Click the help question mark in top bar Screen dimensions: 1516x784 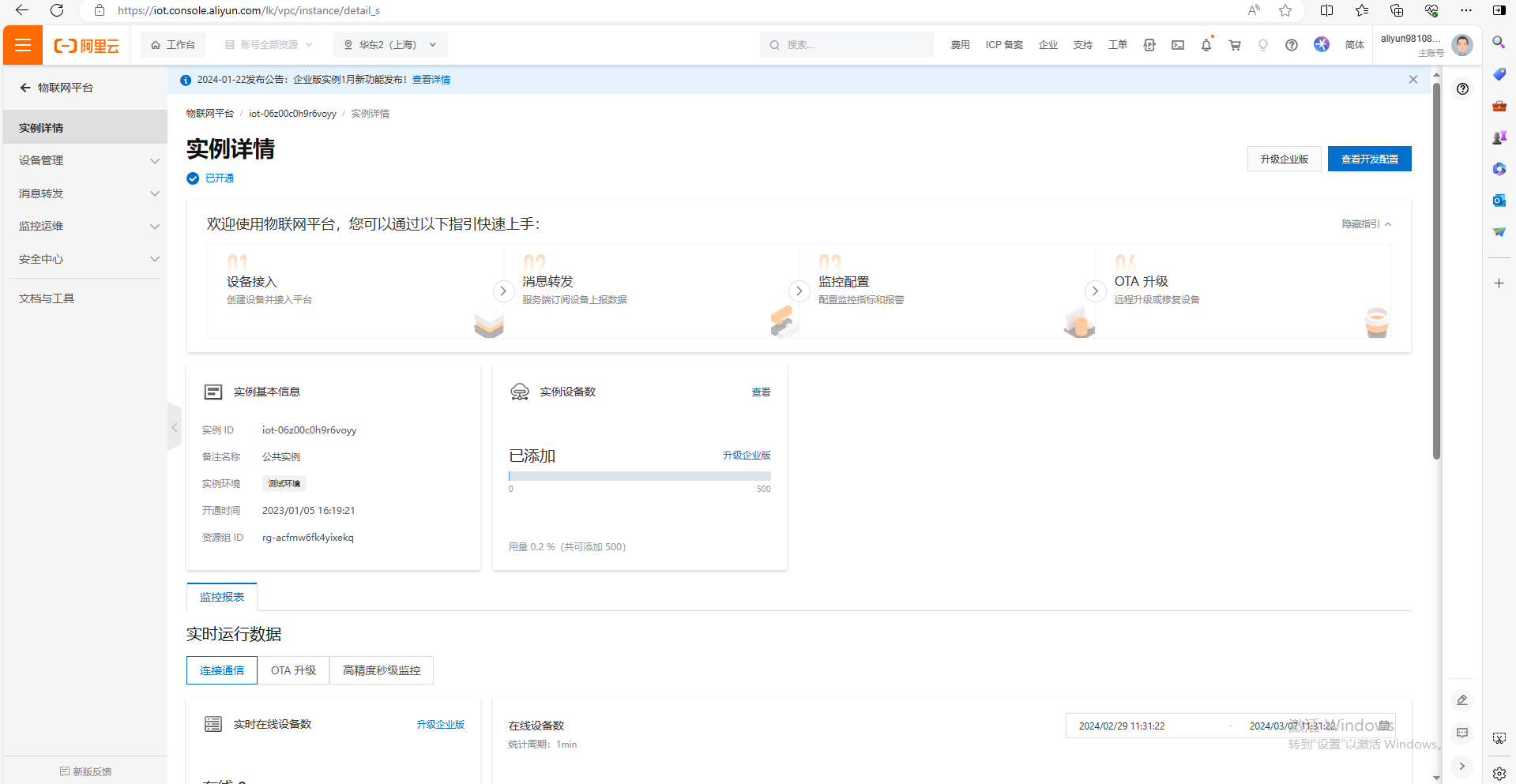click(x=1292, y=45)
